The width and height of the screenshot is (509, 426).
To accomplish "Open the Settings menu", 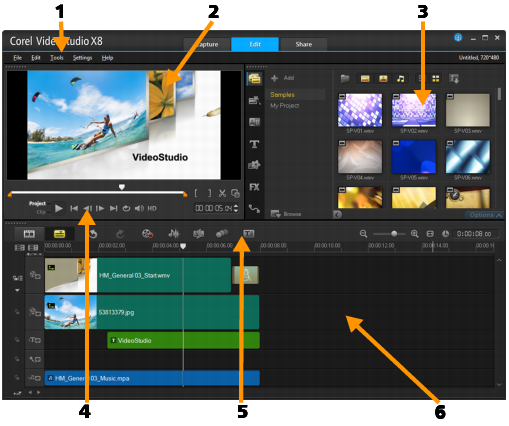I will (82, 58).
